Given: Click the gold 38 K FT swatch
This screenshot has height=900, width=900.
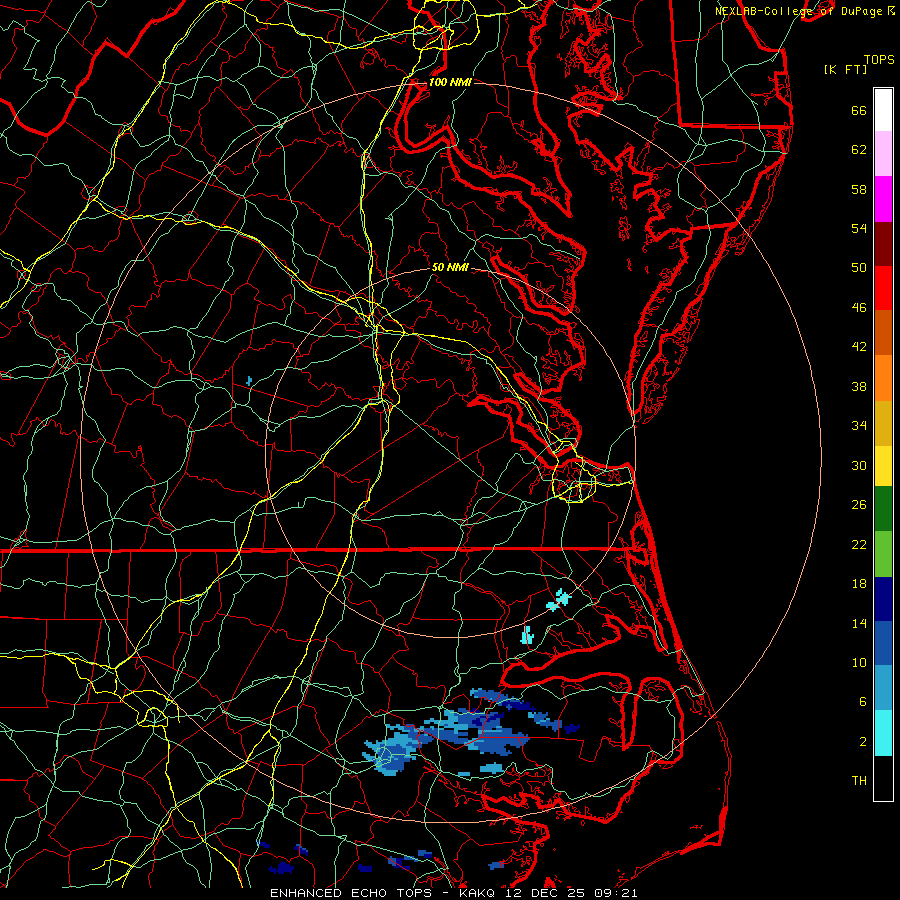Looking at the screenshot, I should point(883,423).
